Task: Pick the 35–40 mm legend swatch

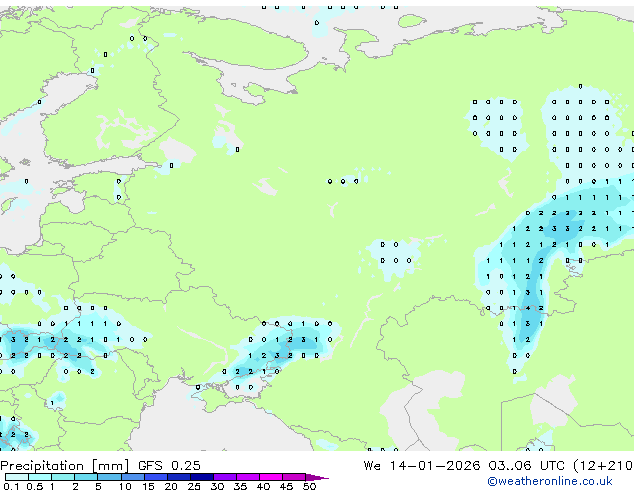Action: tap(248, 477)
